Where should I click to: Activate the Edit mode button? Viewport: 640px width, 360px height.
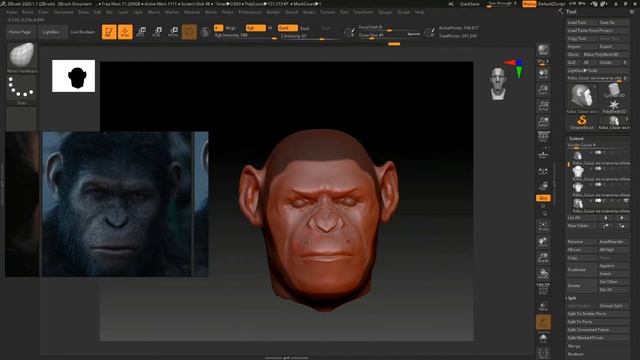pos(109,32)
